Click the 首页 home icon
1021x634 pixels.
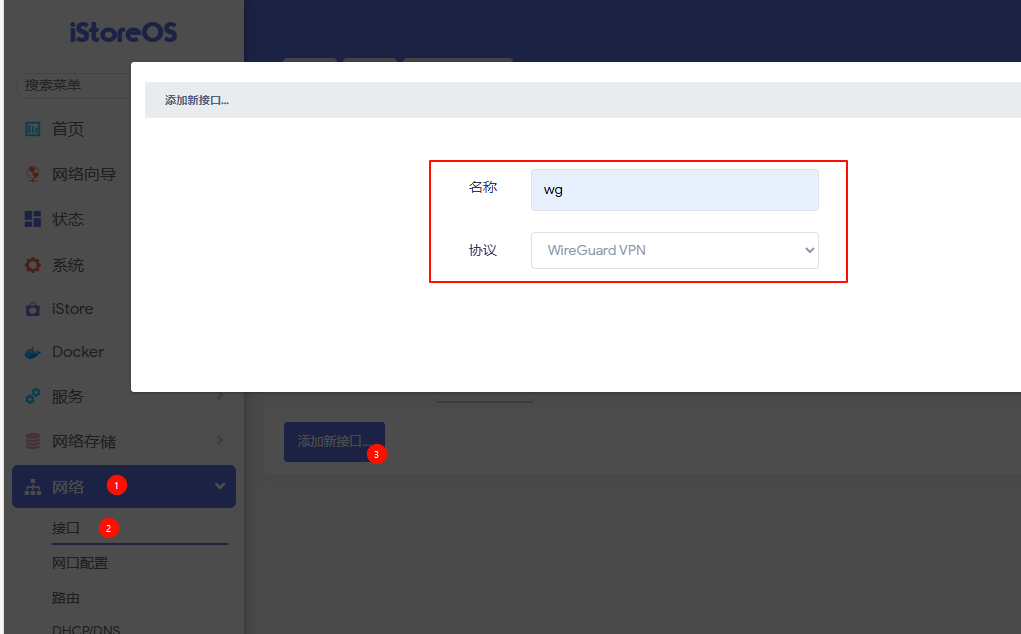[x=33, y=129]
